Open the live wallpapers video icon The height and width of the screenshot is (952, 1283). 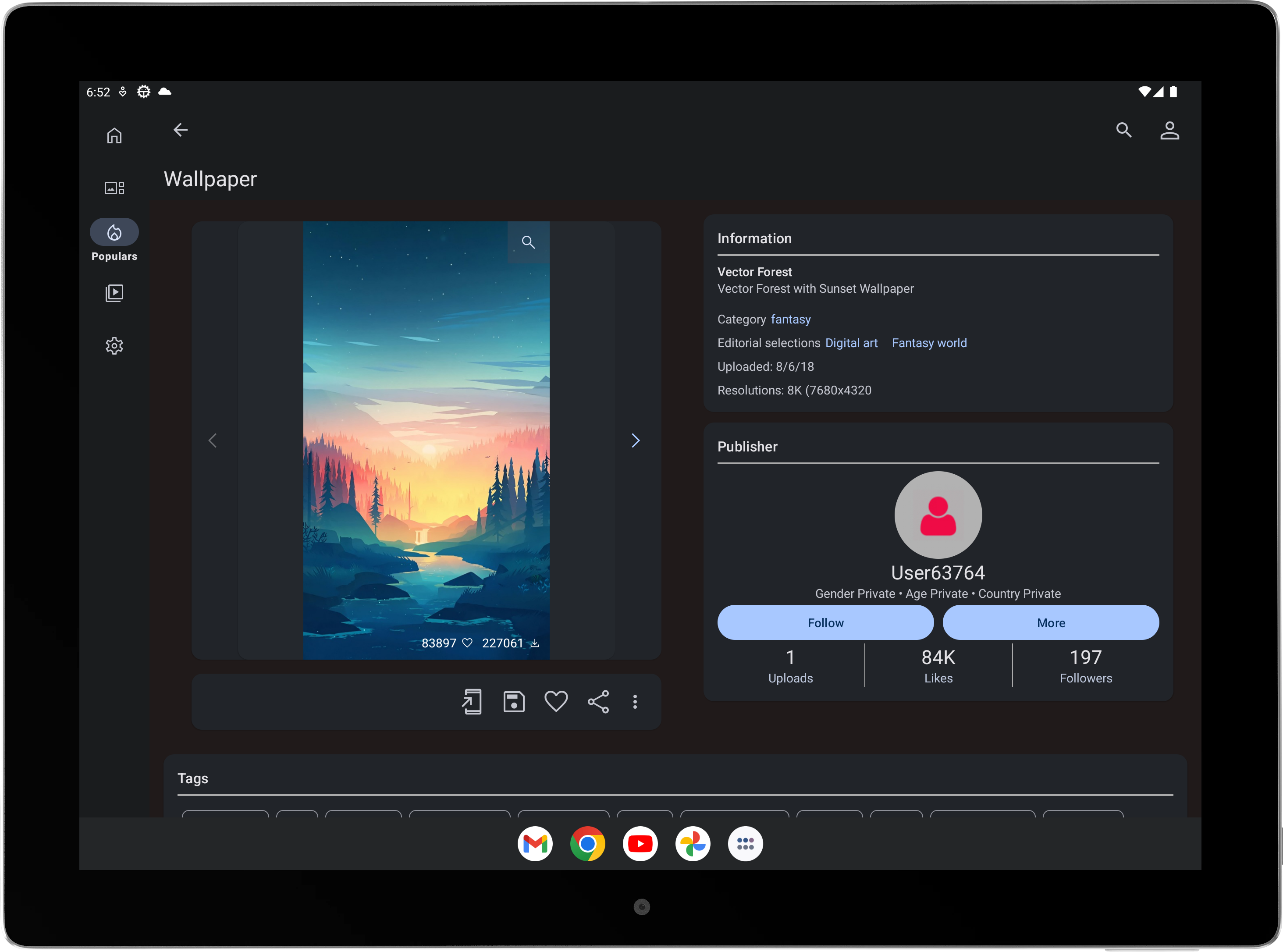click(114, 293)
